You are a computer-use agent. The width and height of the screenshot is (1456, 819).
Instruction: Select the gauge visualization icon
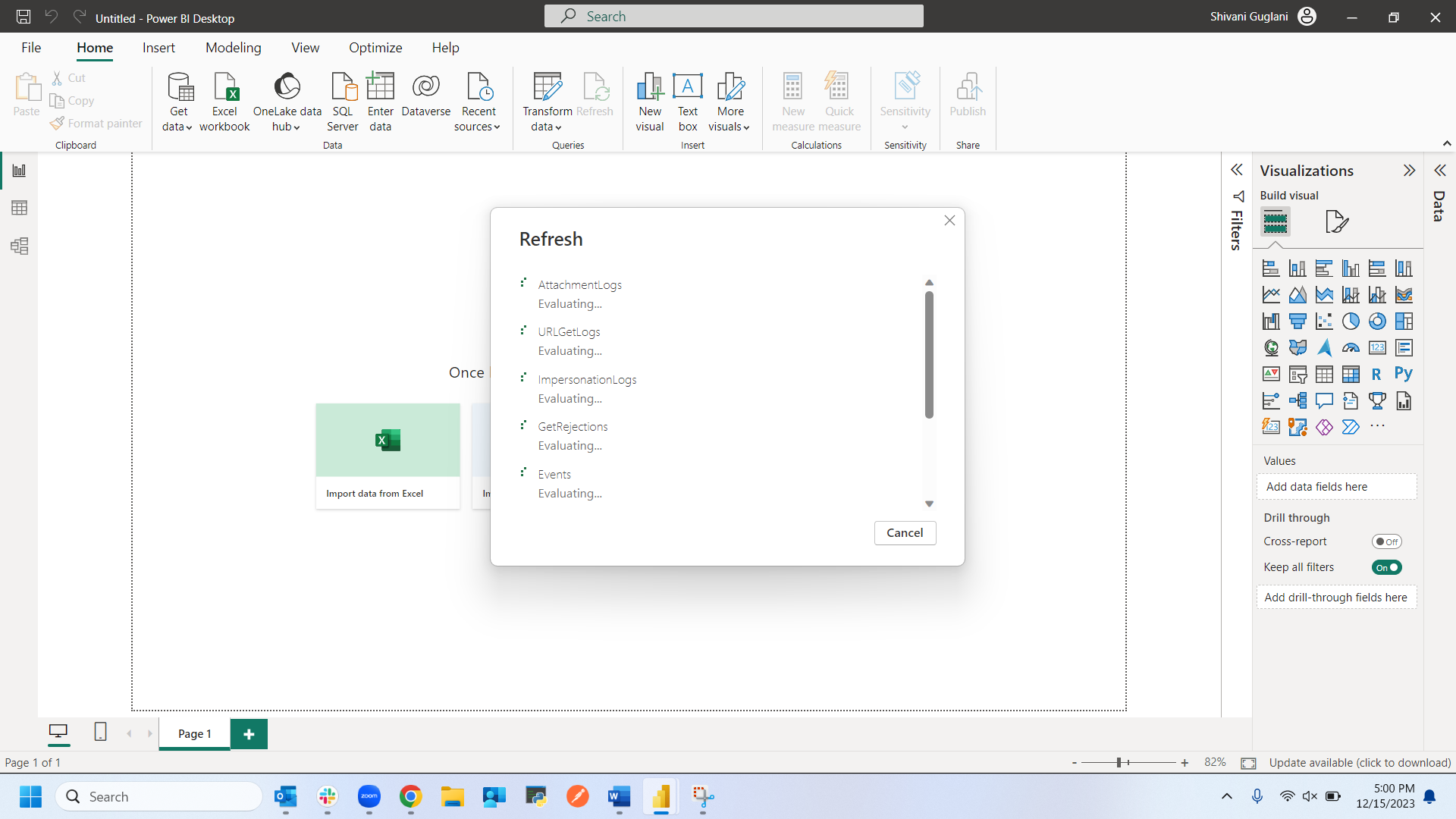[x=1351, y=348]
